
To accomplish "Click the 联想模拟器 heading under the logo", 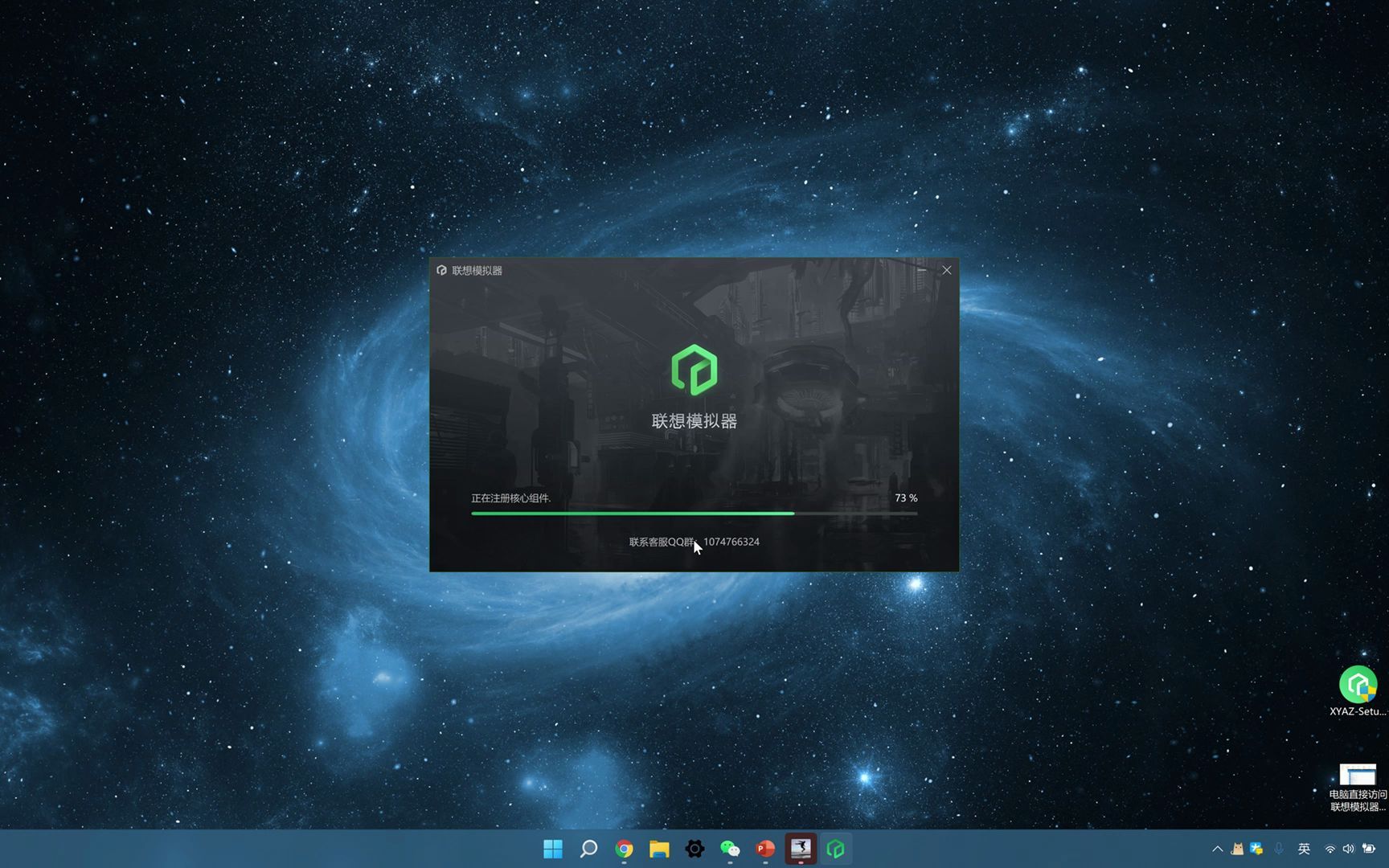I will pos(694,421).
